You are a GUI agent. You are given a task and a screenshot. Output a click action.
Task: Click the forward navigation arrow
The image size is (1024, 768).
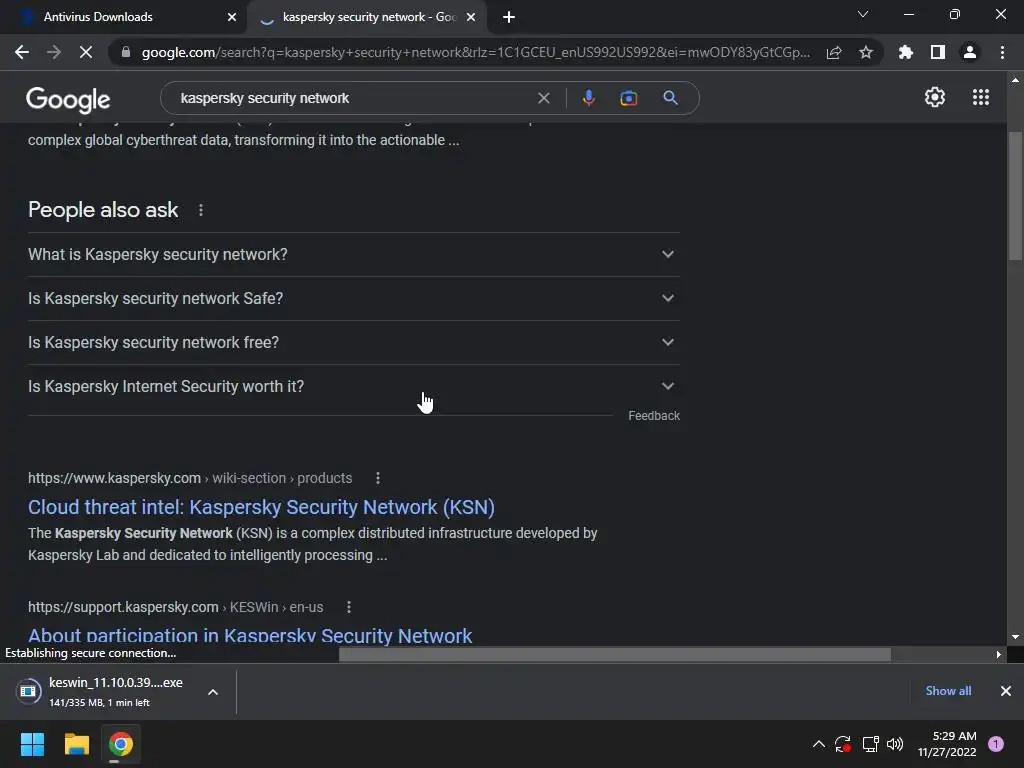point(54,52)
